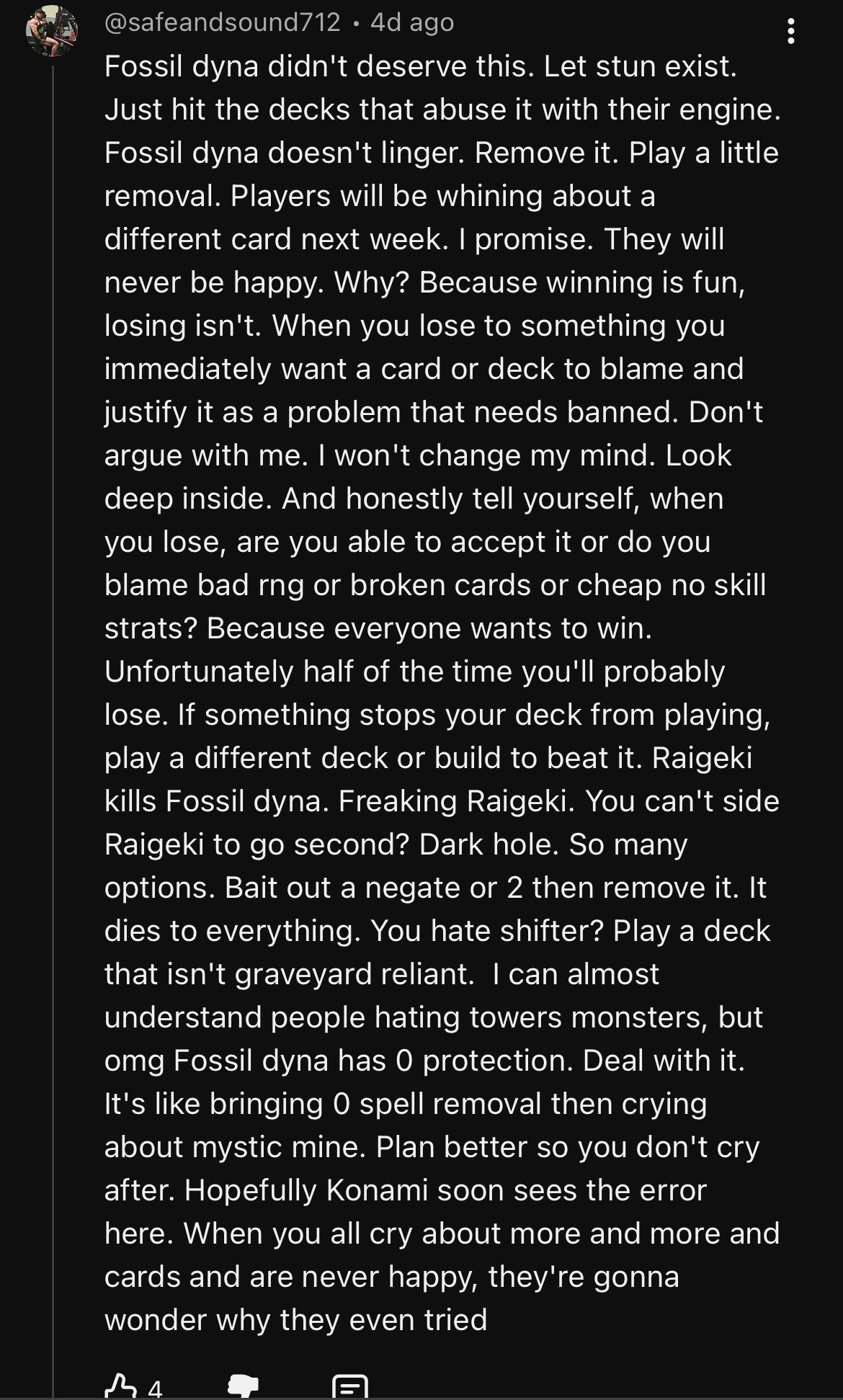Tap the text "Dark hole. So many"
This screenshot has height=1400, width=843.
[x=553, y=844]
